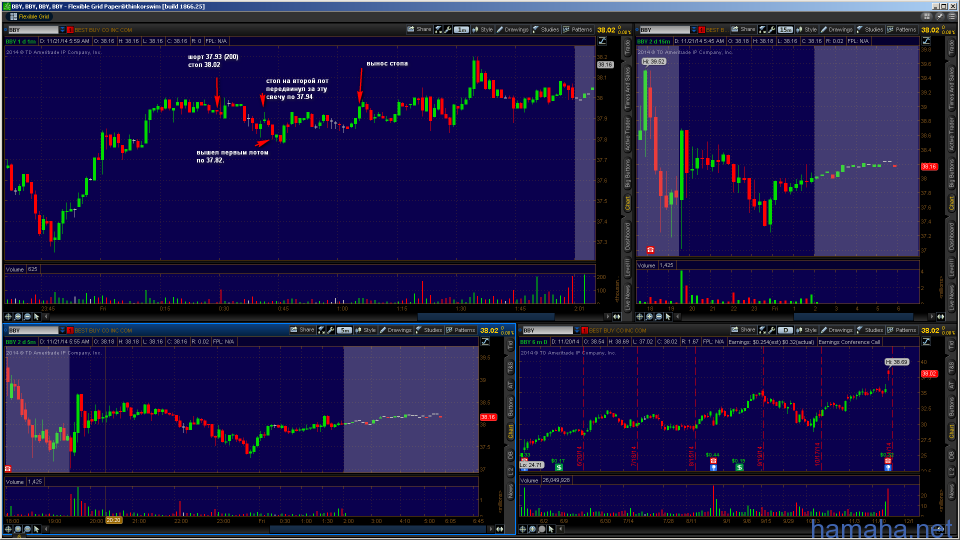Open the AT tab beside the 5m chart
Image resolution: width=960 pixels, height=540 pixels.
[510, 385]
